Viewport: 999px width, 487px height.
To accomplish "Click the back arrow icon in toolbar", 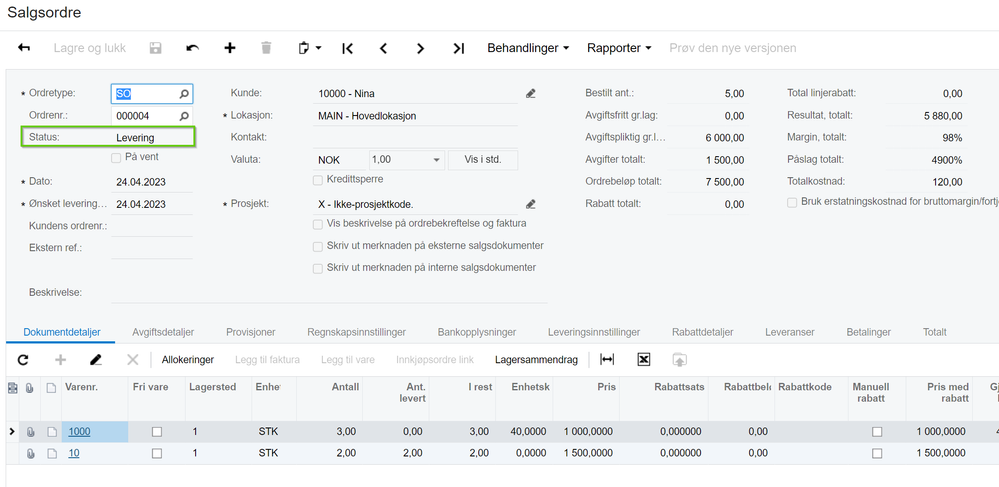I will (24, 48).
